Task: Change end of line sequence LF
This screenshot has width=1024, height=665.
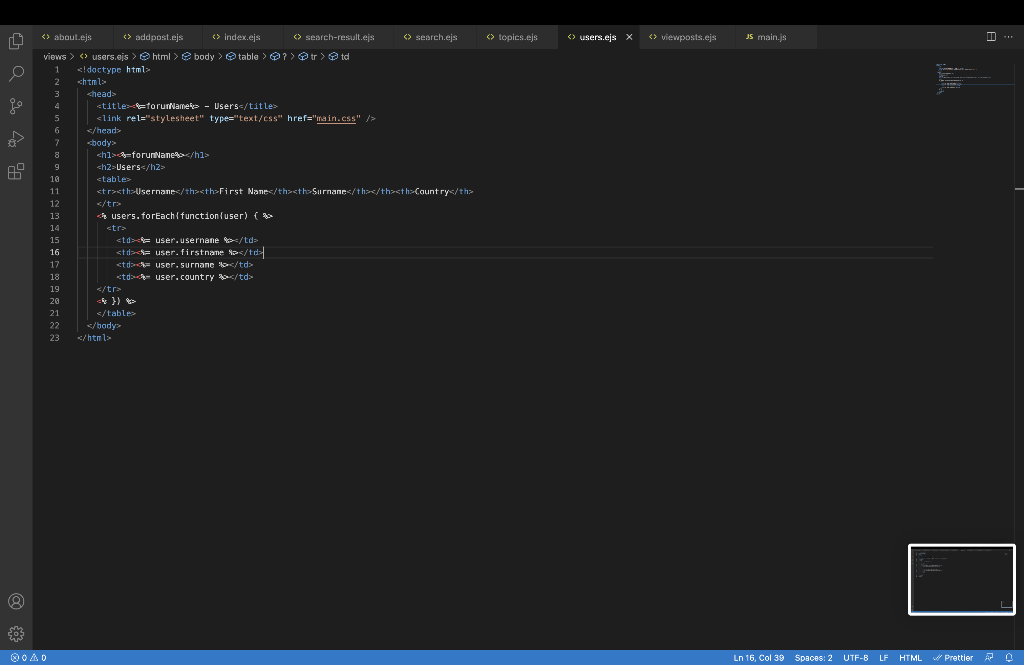Action: pyautogui.click(x=884, y=658)
